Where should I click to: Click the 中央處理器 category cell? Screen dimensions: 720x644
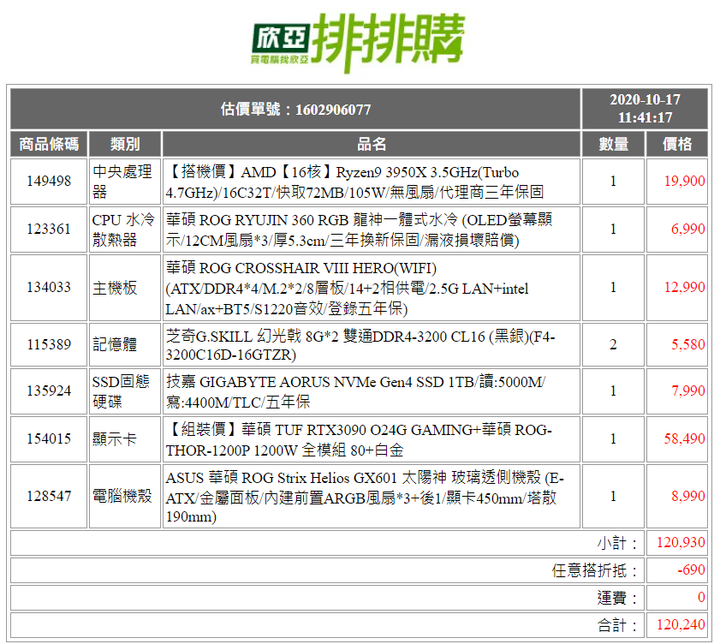pyautogui.click(x=125, y=181)
